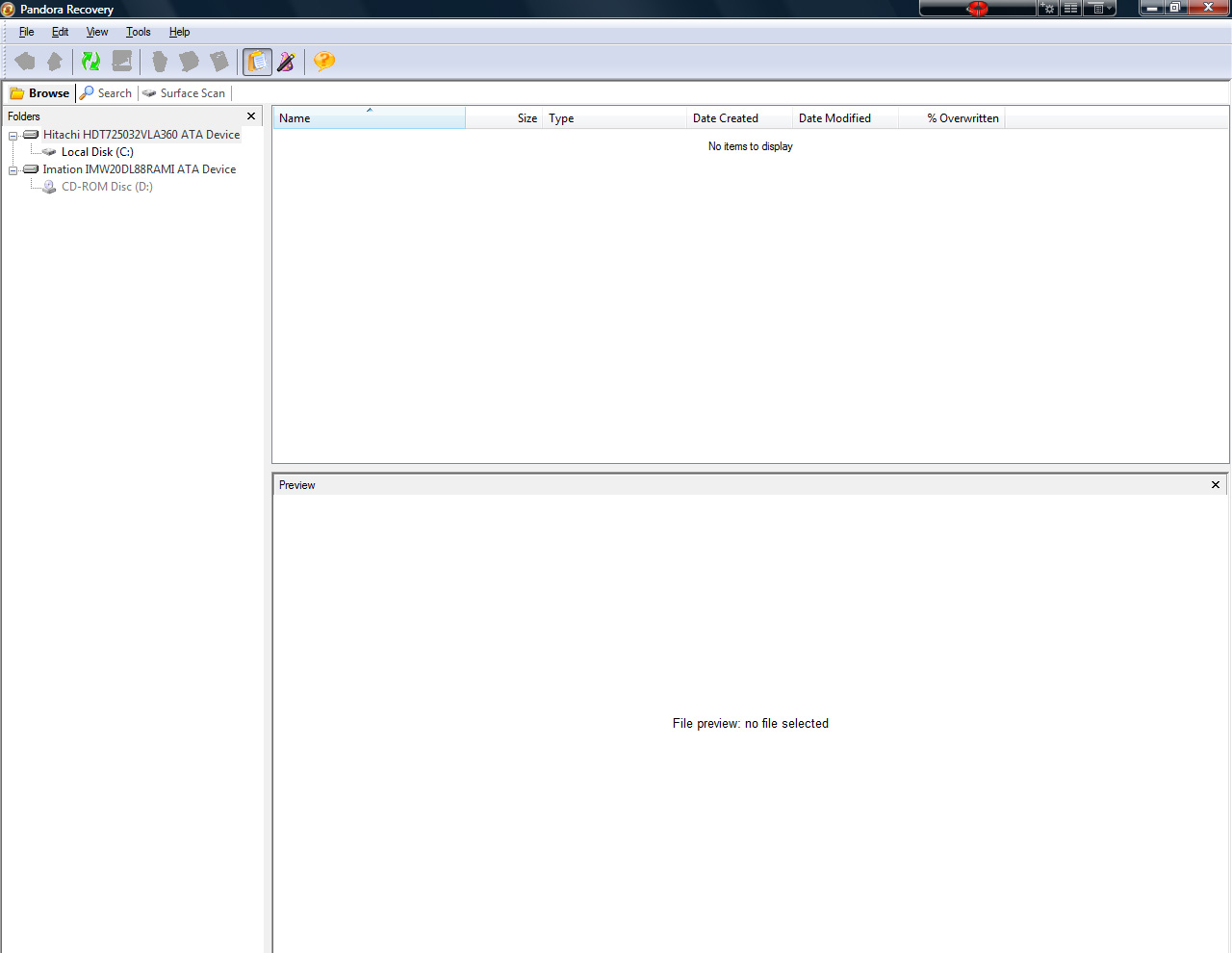The height and width of the screenshot is (953, 1232).
Task: Switch to the Search tab
Action: coord(106,93)
